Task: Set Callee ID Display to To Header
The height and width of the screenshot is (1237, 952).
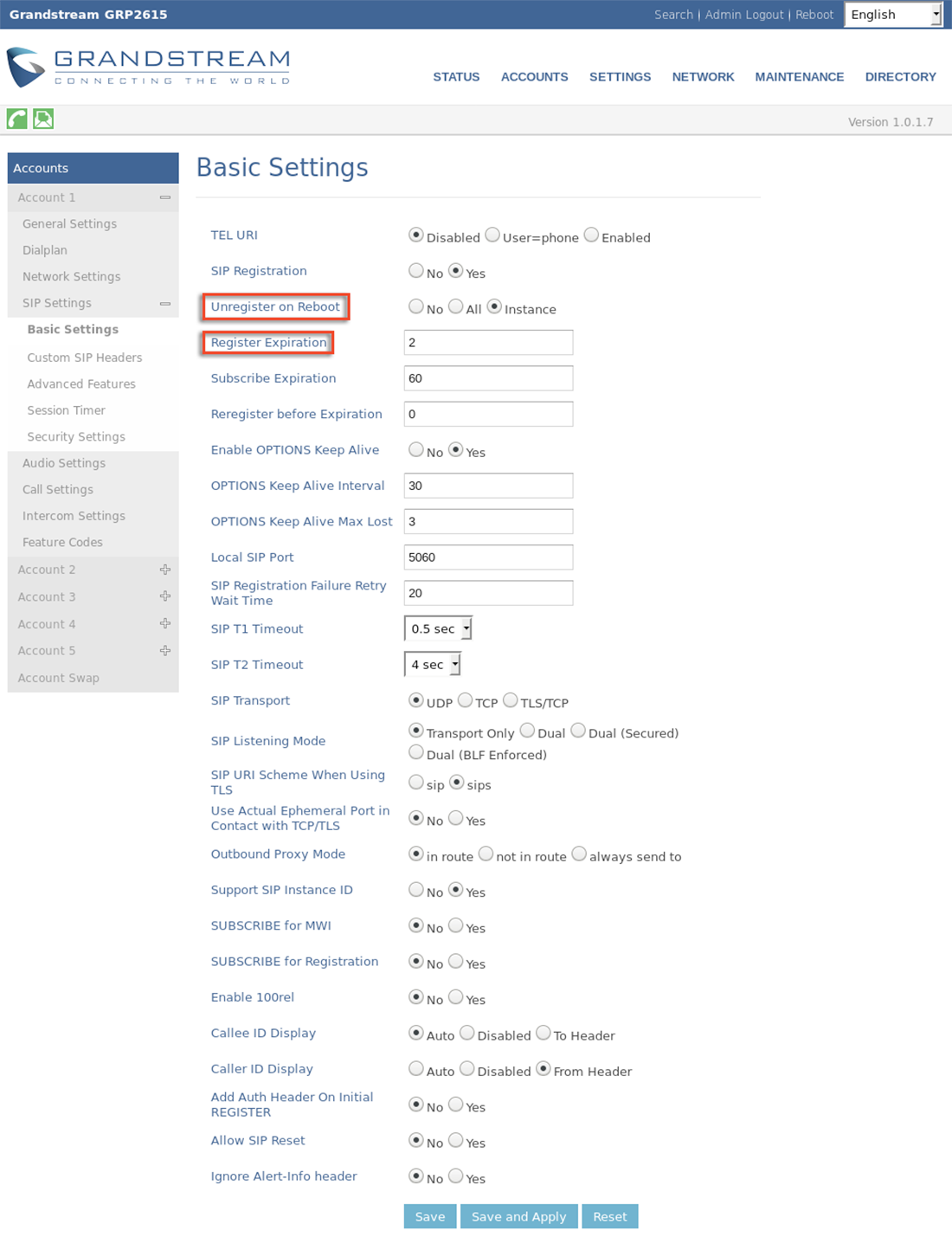Action: pyautogui.click(x=544, y=1033)
